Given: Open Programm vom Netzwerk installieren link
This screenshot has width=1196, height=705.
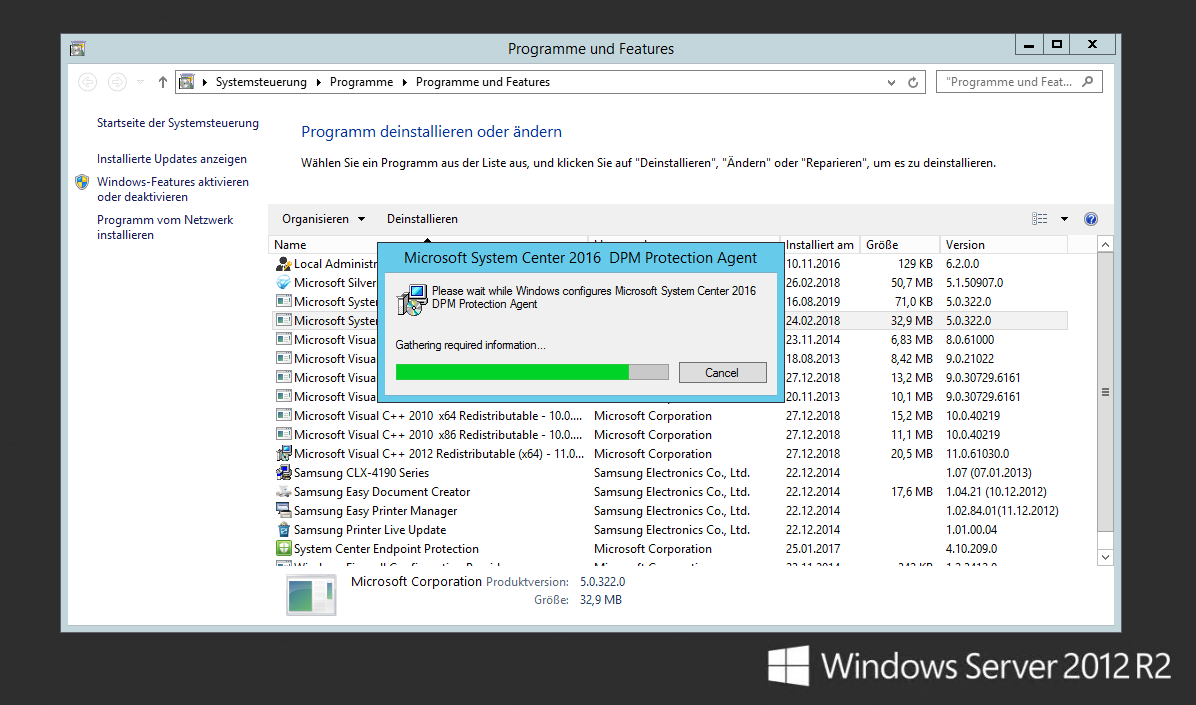Looking at the screenshot, I should [165, 227].
